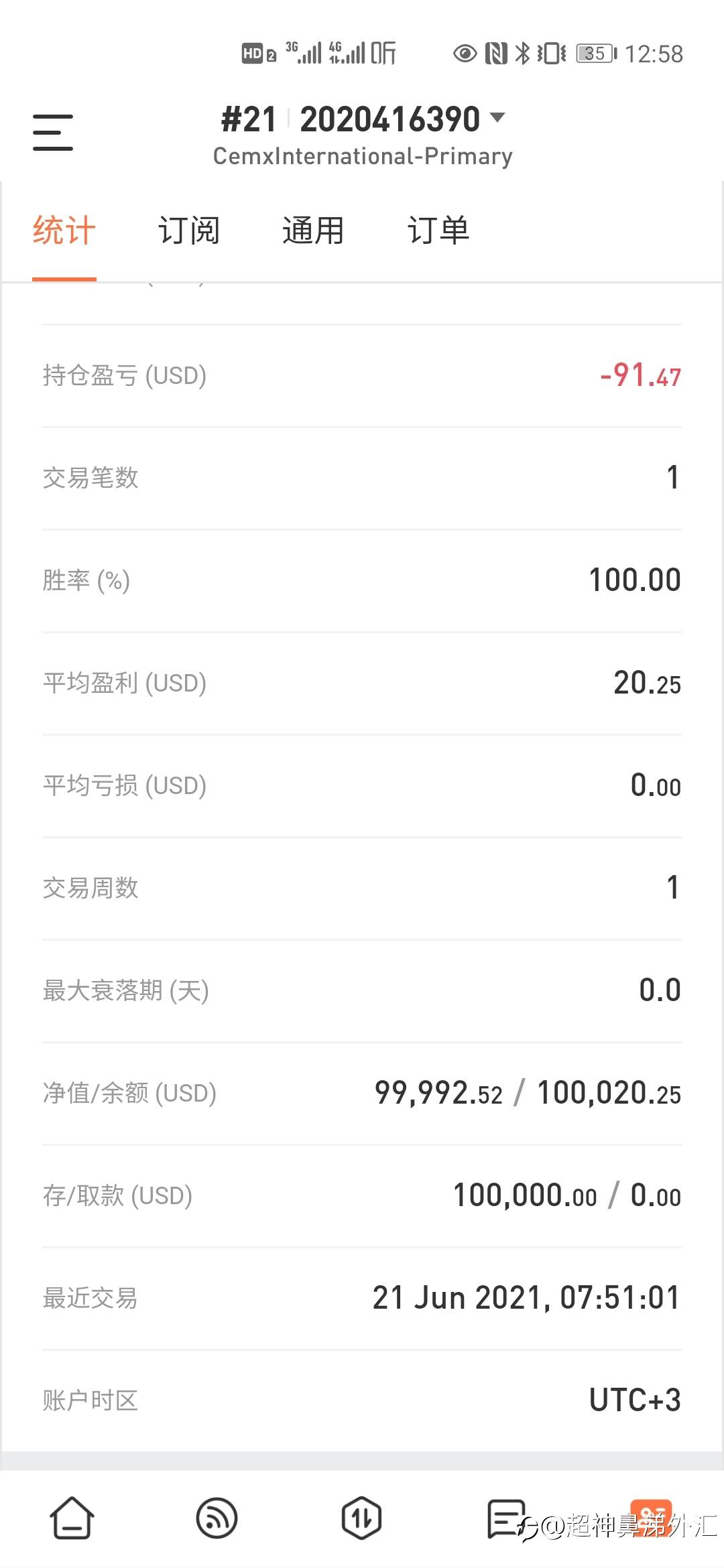Tap the UTC+3 account timezone value
Viewport: 724px width, 1568px height.
[635, 1400]
